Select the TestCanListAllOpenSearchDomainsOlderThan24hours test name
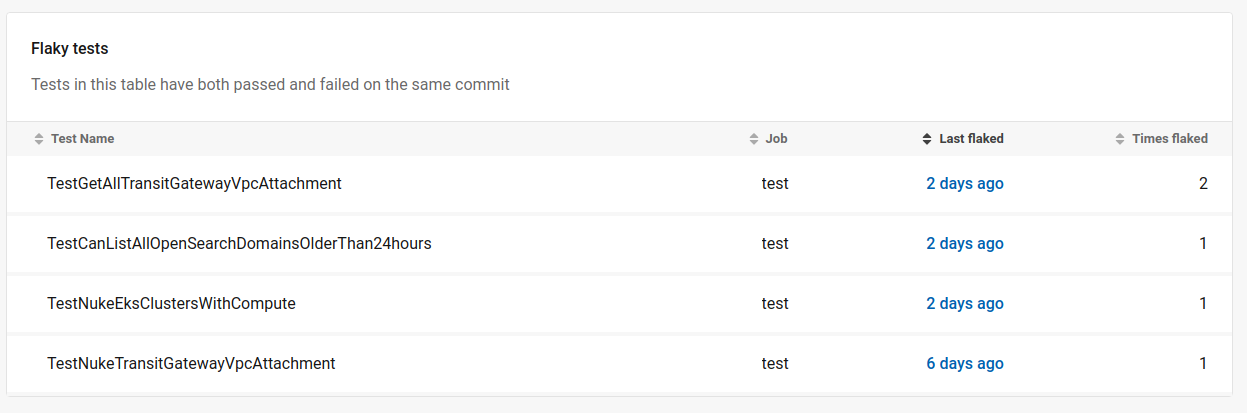This screenshot has height=413, width=1247. tap(239, 244)
